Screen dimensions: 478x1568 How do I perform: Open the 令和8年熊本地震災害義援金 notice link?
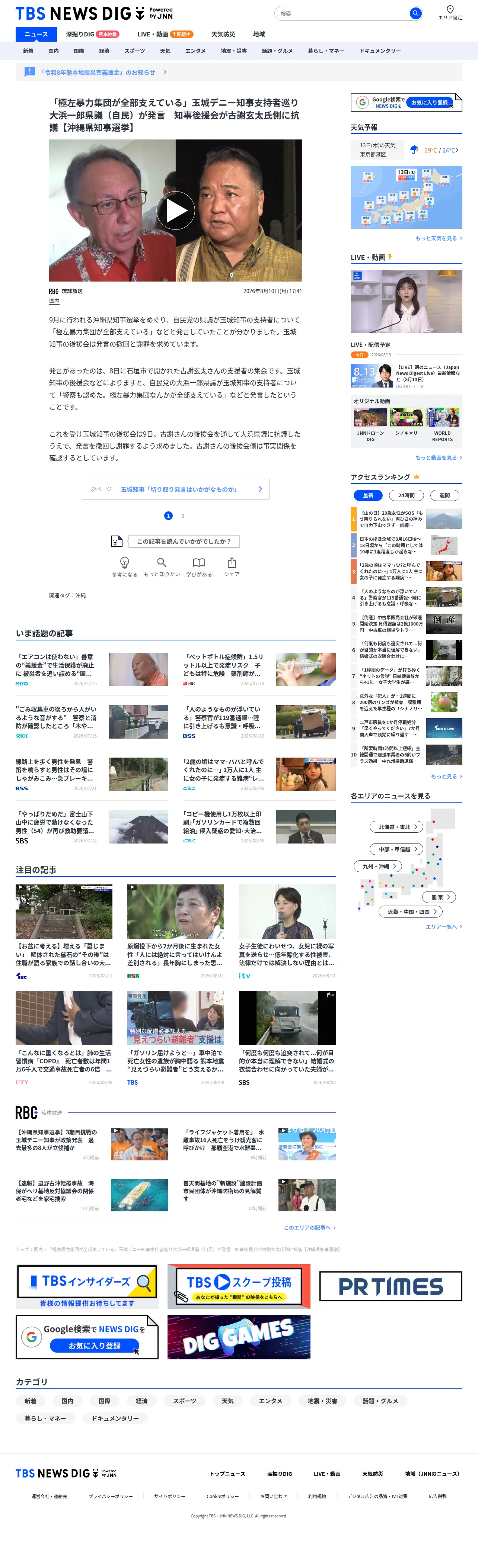[x=98, y=73]
